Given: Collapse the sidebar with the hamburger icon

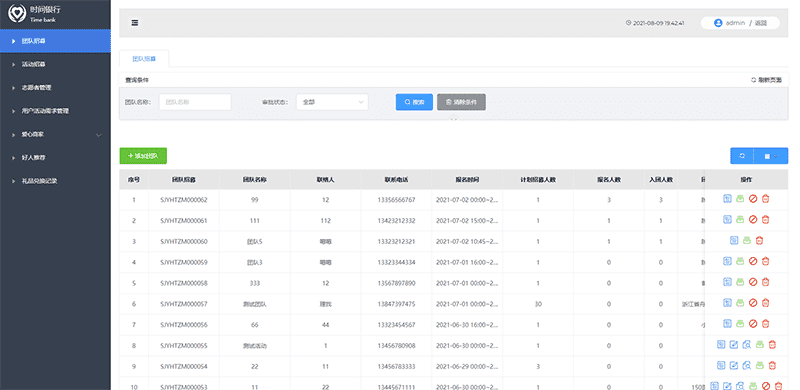Looking at the screenshot, I should 135,22.
